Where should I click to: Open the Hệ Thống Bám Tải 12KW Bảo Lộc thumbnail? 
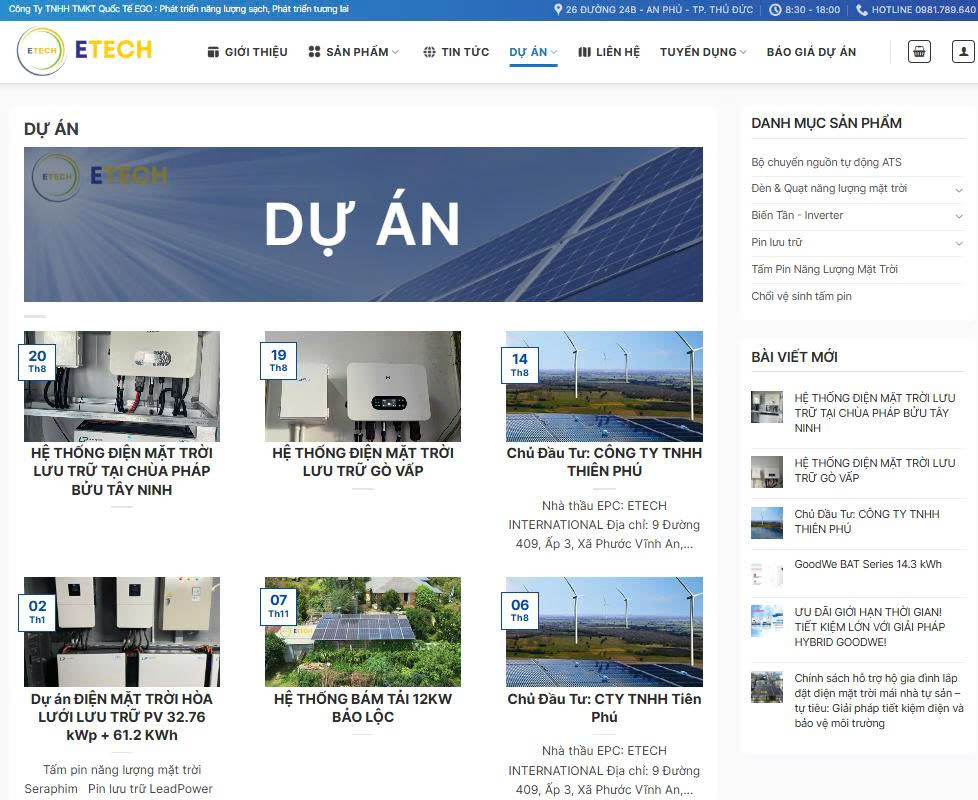point(363,631)
